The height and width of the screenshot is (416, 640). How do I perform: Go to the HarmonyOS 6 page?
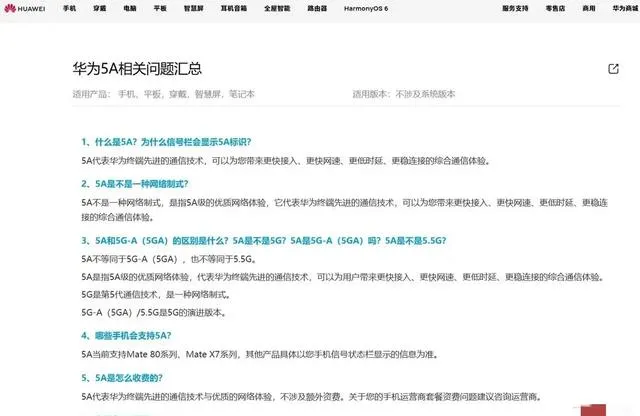(x=366, y=8)
